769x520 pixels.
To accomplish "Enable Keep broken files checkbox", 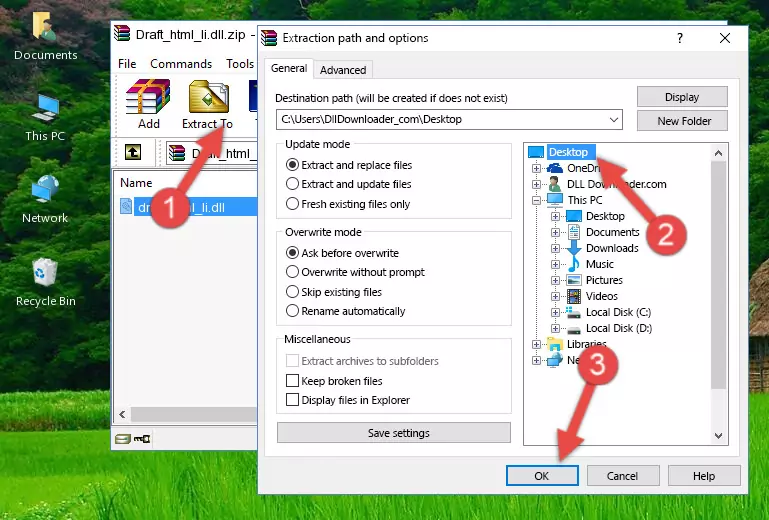I will pos(292,381).
